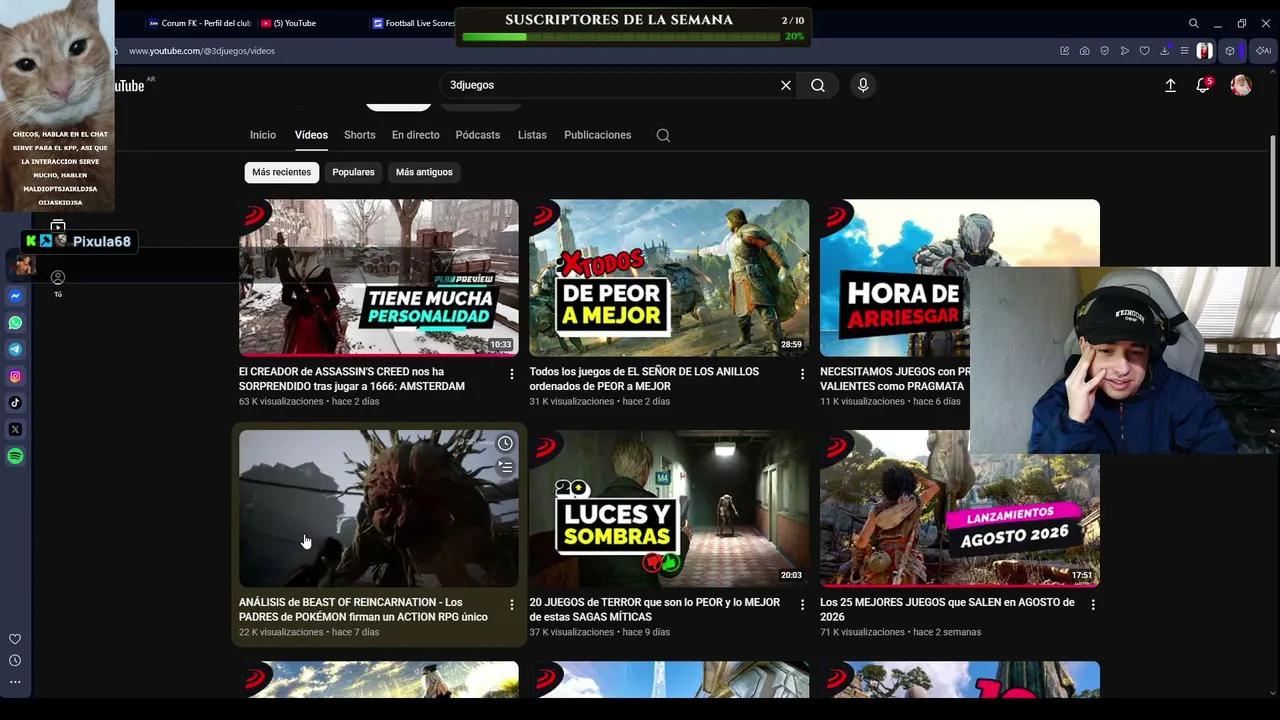Open options menu for Beast of Reincarnation video
Viewport: 1280px width, 720px height.
tap(511, 605)
